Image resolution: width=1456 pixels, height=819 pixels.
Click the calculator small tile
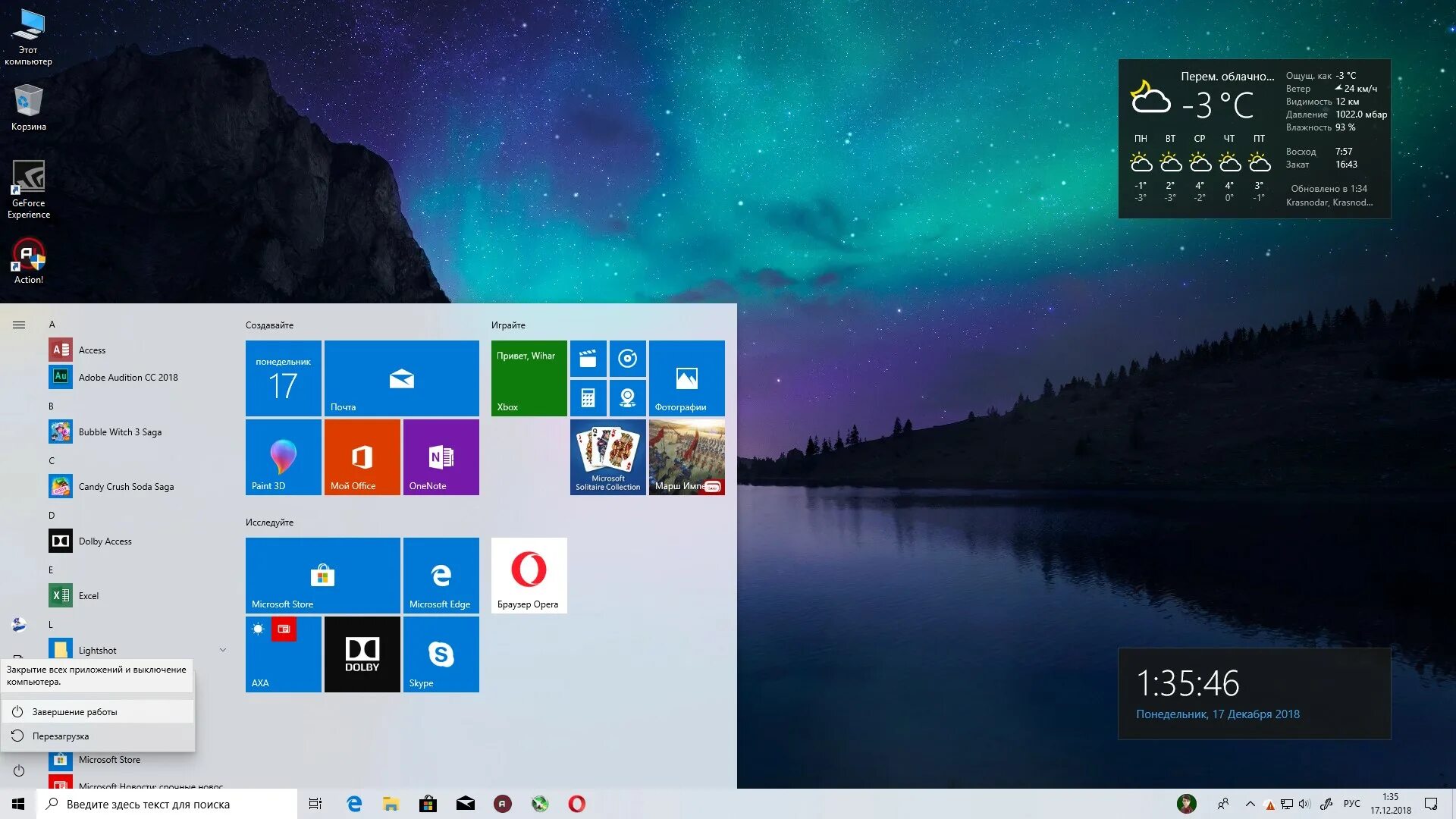[588, 397]
